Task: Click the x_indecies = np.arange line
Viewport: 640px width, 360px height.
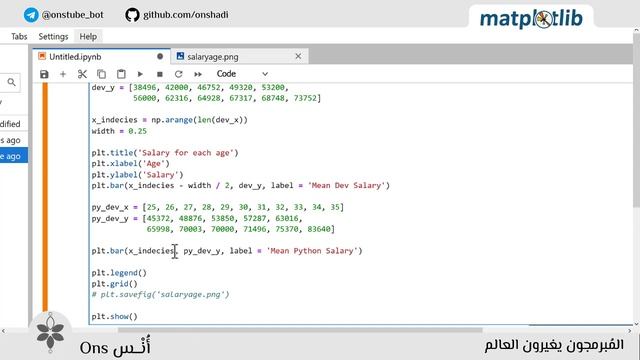Action: (170, 120)
